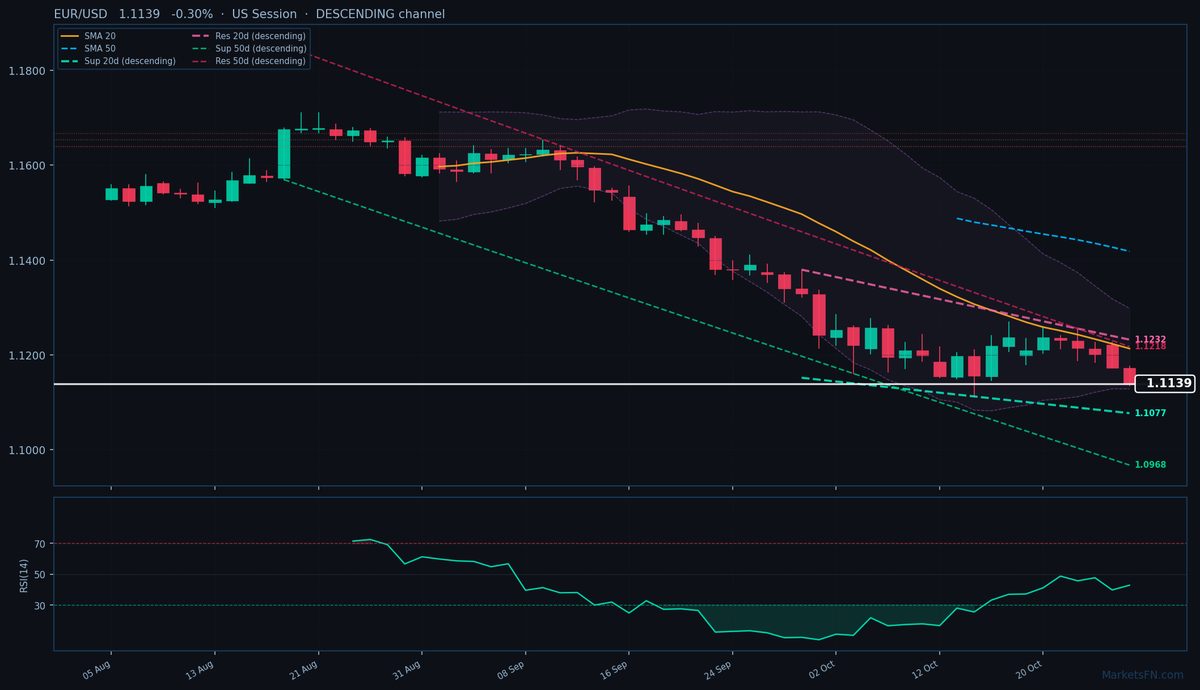Click the SMA 50 legend entry
This screenshot has height=690, width=1200.
(88, 48)
